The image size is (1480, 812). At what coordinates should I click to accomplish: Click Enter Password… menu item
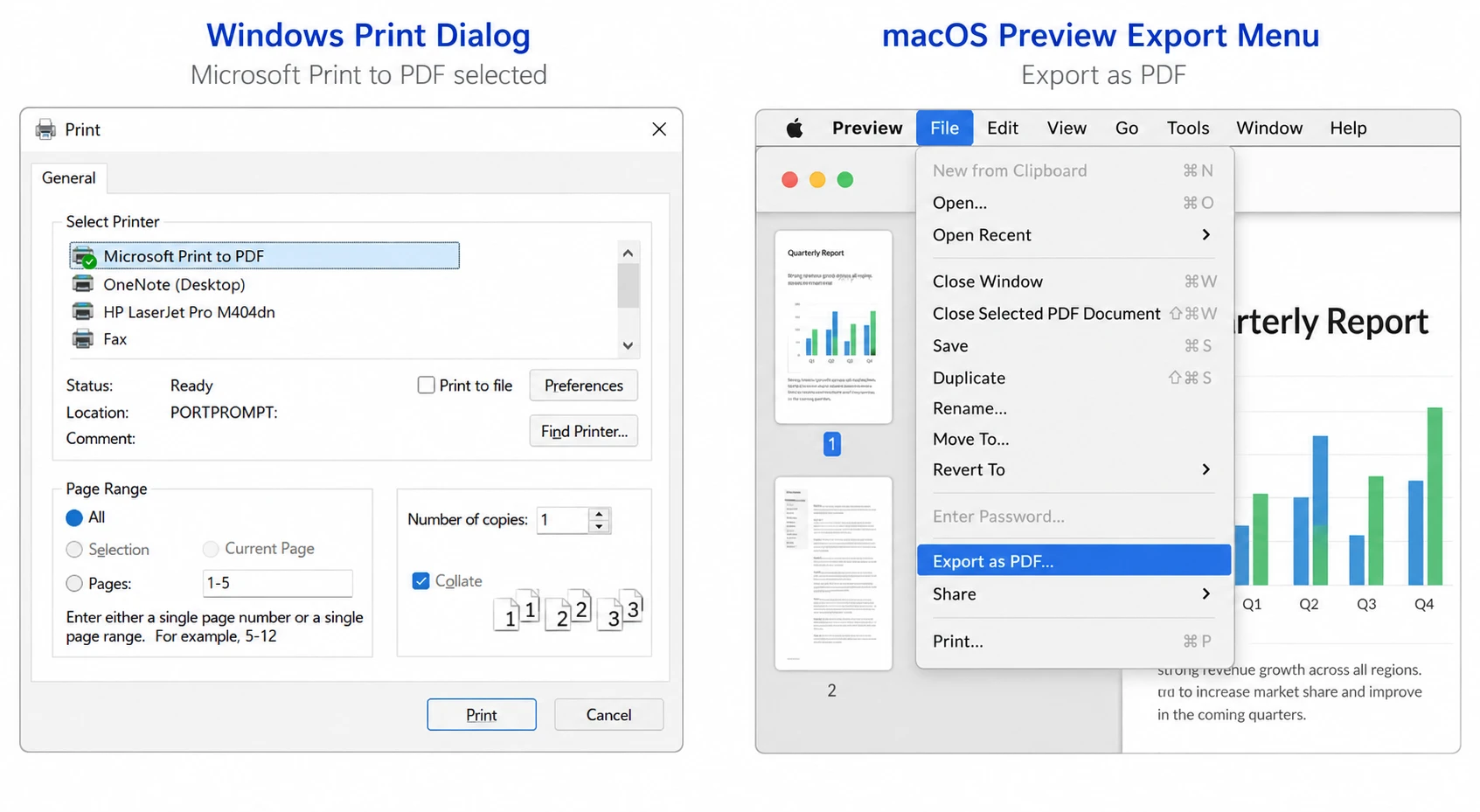(1074, 517)
